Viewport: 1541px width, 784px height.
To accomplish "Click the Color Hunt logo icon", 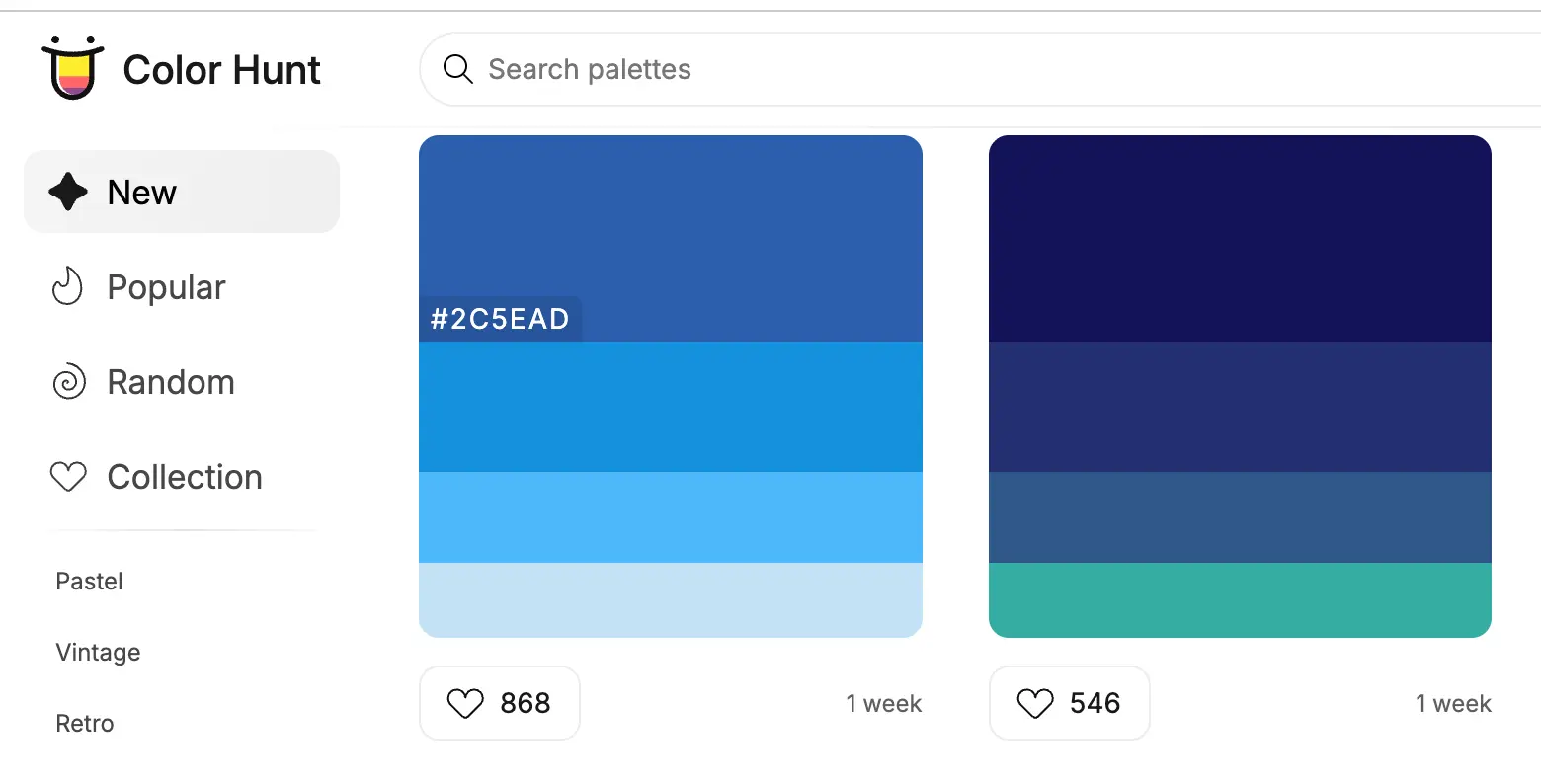I will (x=72, y=67).
